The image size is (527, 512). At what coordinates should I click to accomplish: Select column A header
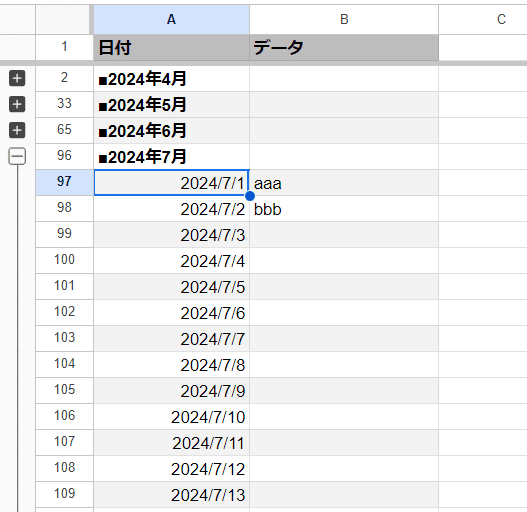171,19
